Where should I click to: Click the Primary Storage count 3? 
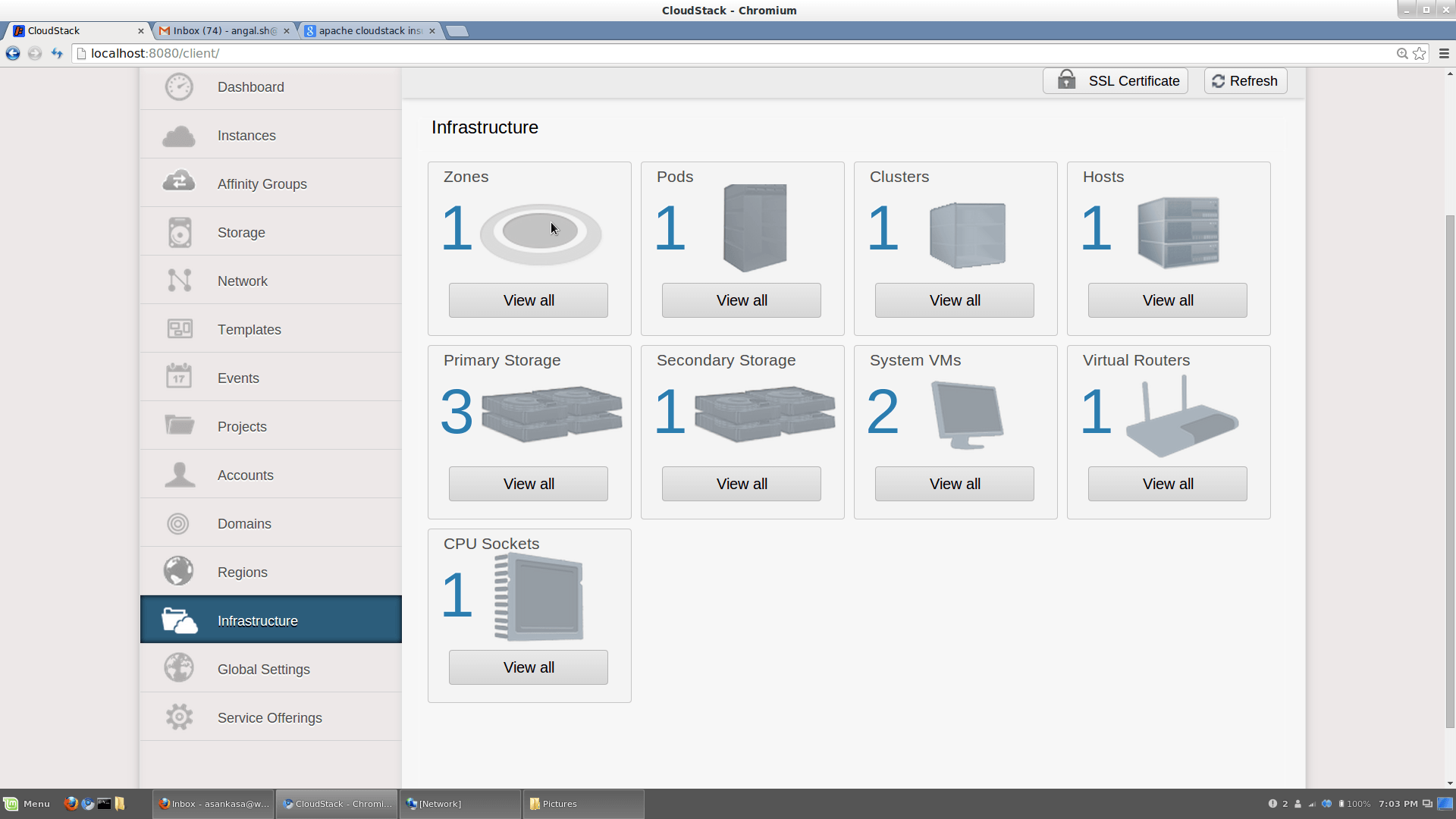457,412
